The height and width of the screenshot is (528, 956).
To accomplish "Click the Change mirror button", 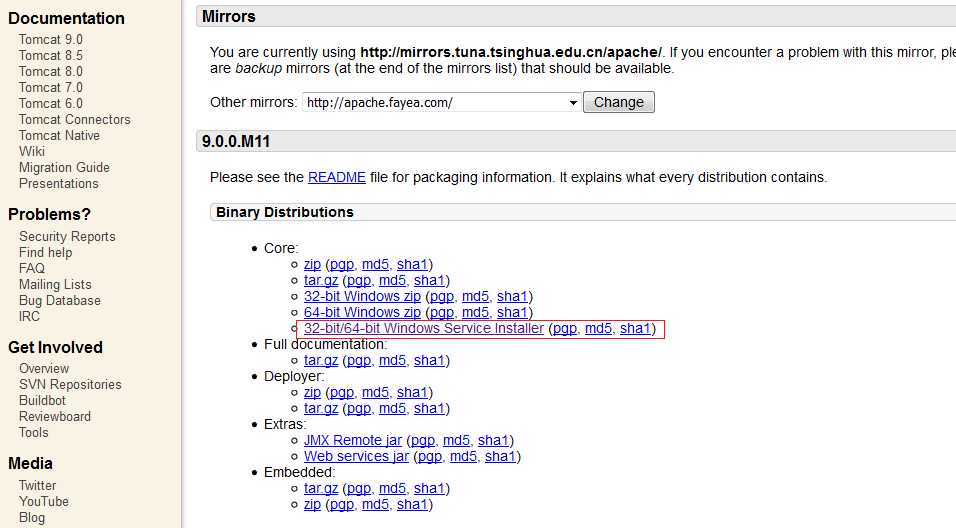I will (x=619, y=102).
